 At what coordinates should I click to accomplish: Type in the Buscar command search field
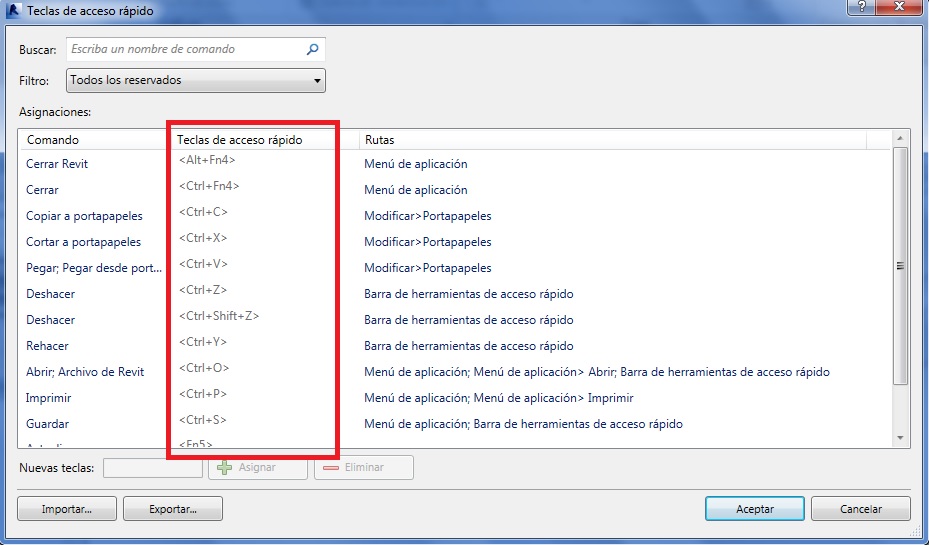click(185, 49)
